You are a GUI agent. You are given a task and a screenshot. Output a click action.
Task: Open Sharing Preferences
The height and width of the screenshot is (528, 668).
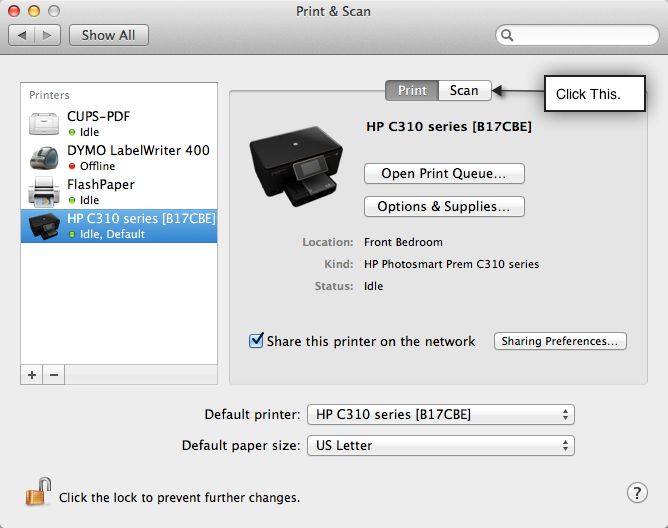pyautogui.click(x=560, y=341)
